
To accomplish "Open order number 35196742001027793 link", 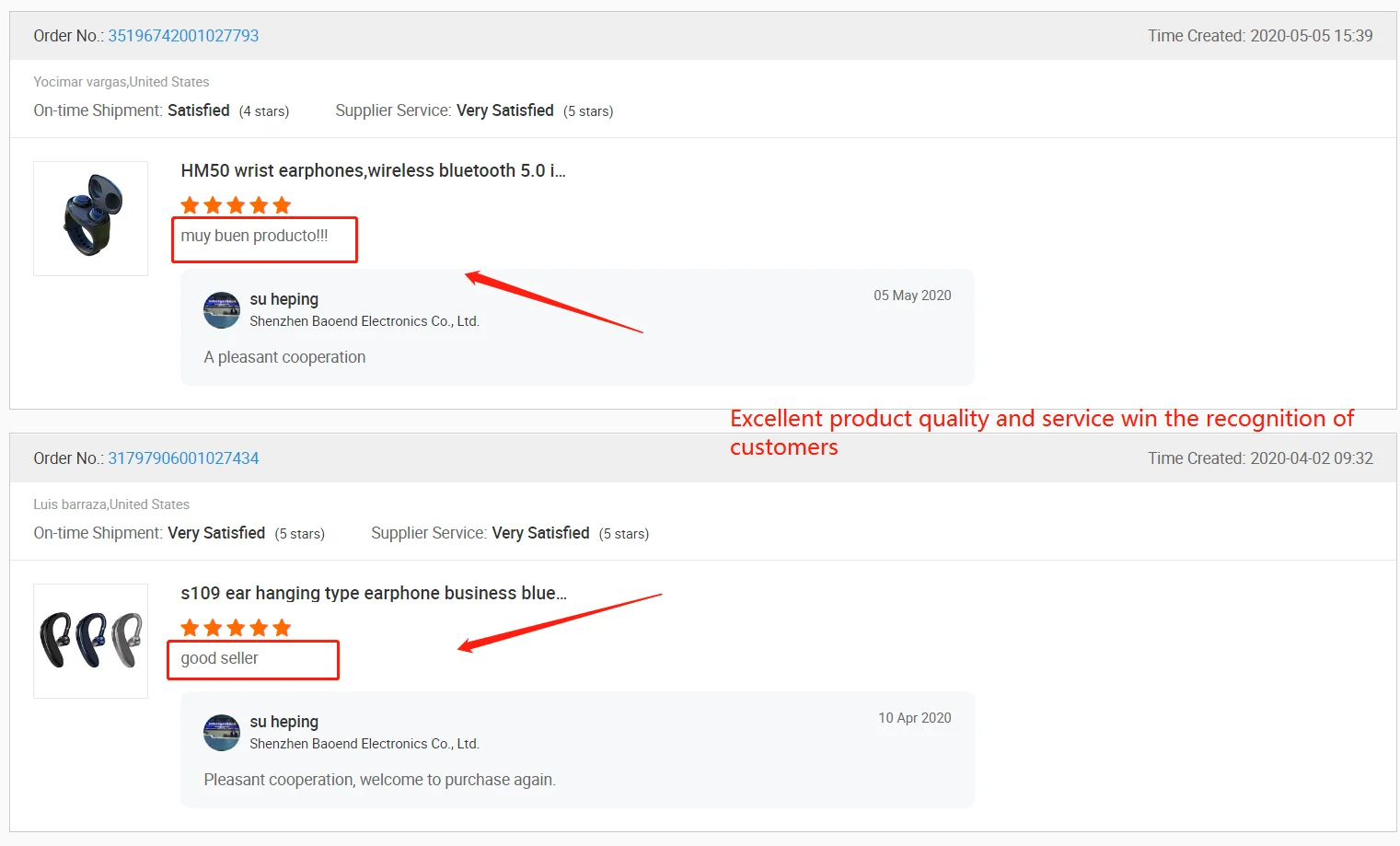I will [x=183, y=36].
